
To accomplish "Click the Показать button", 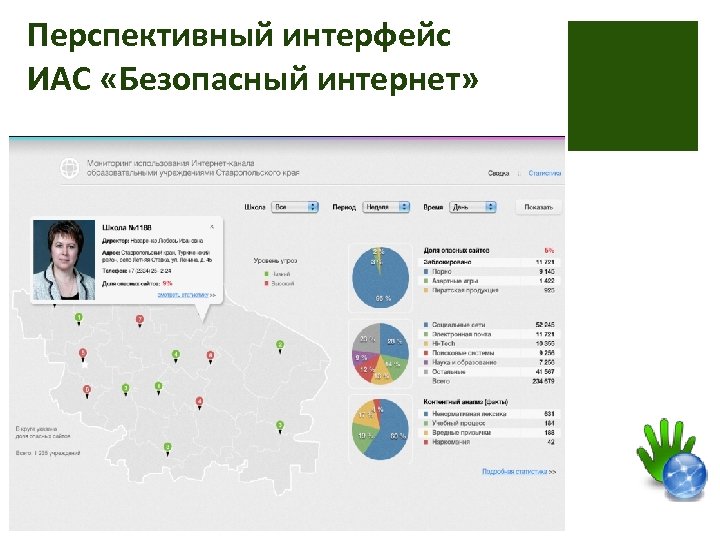I will click(539, 207).
